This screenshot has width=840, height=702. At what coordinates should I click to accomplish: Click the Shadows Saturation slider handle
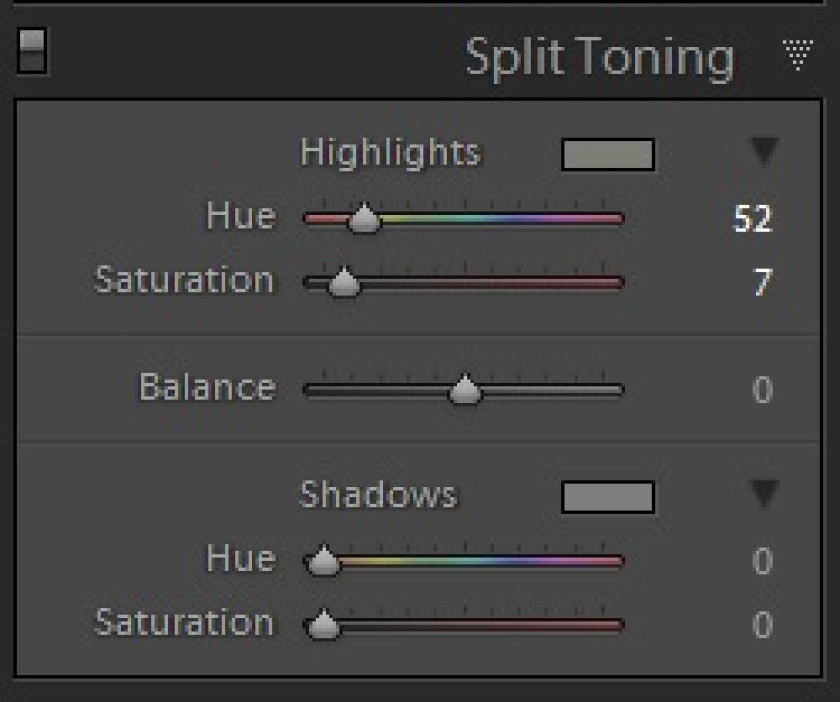322,626
